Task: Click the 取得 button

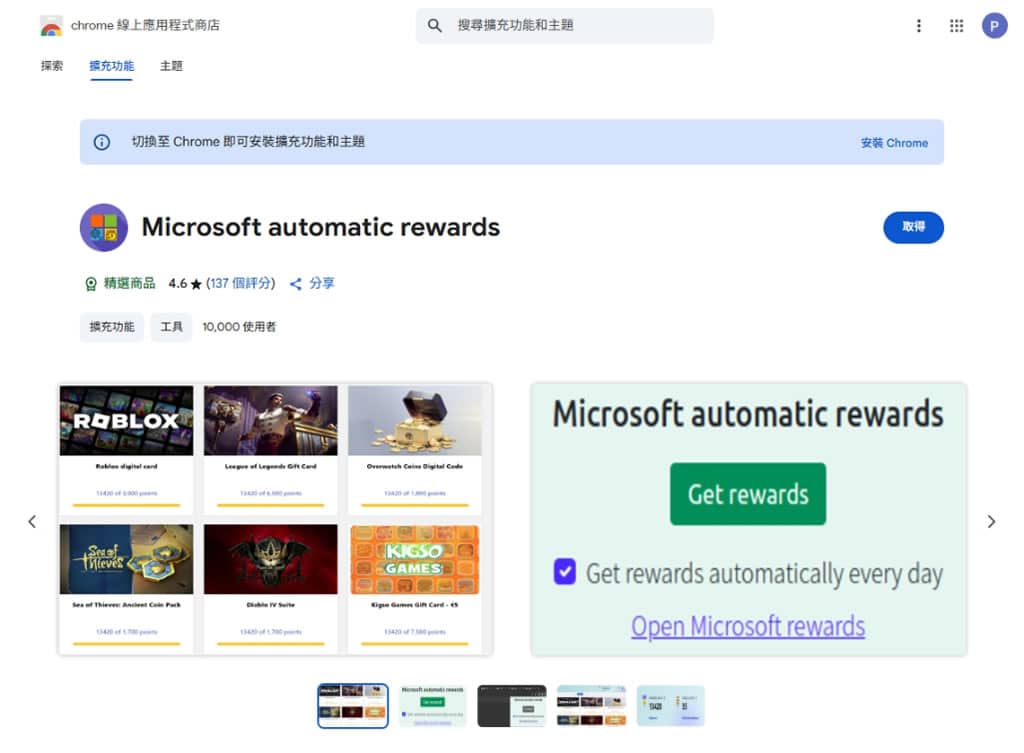Action: (x=913, y=227)
